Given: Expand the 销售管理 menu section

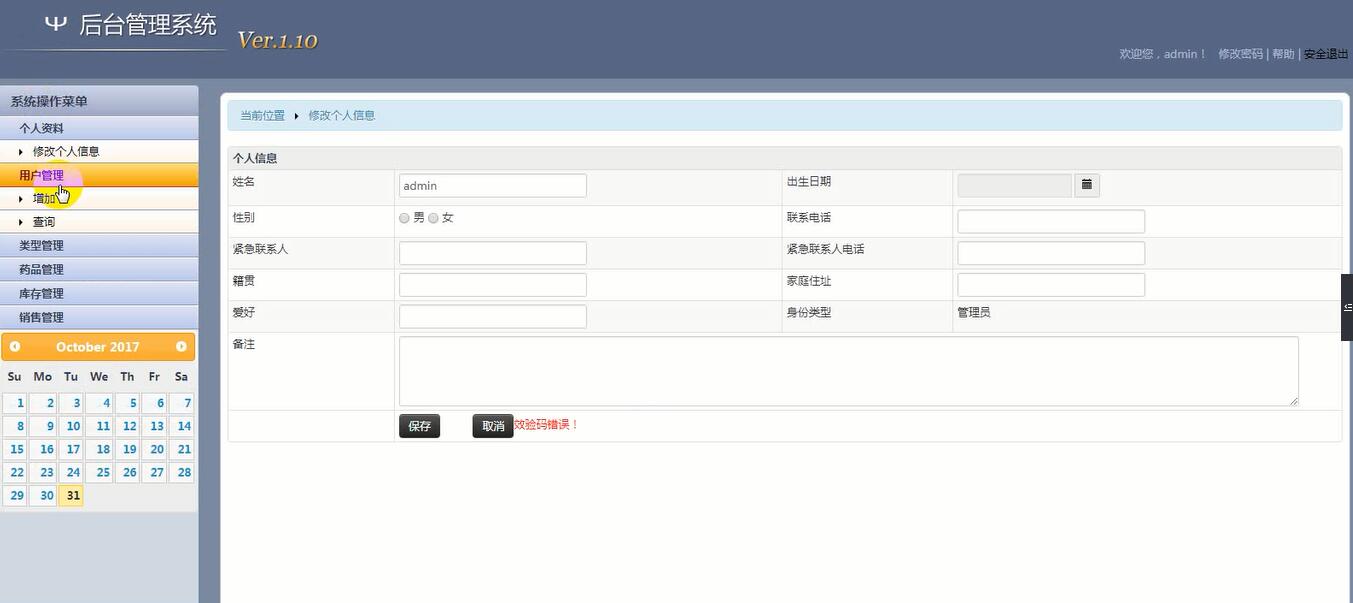Looking at the screenshot, I should pos(99,317).
